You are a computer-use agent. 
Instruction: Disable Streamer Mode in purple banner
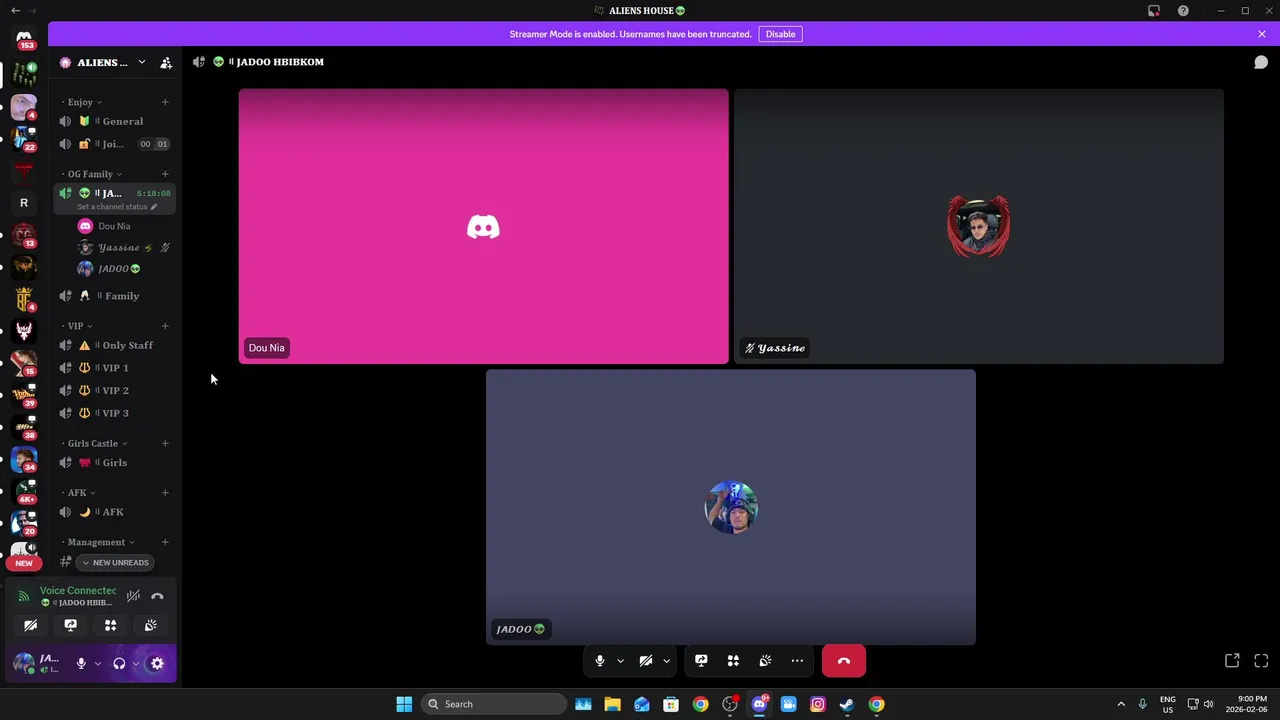coord(780,34)
